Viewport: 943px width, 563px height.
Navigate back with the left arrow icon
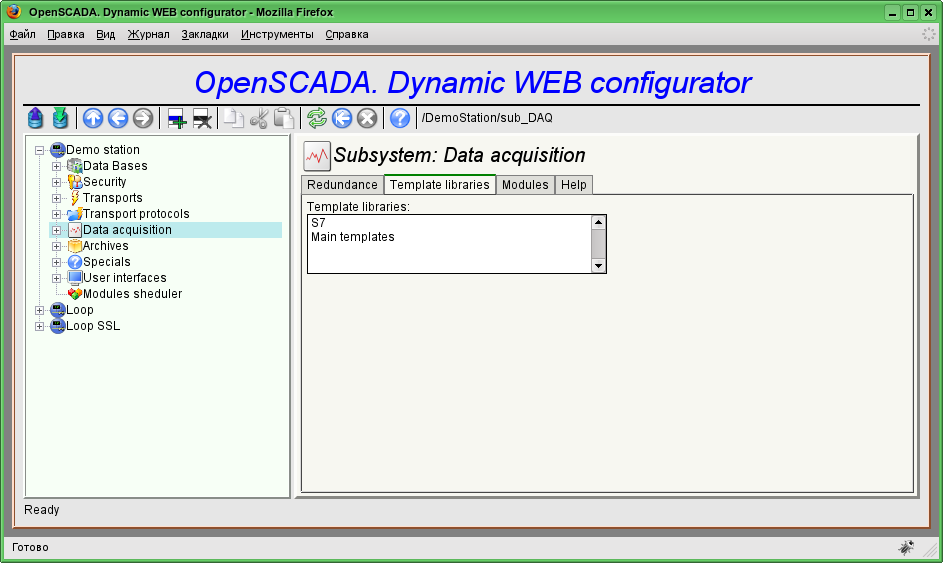[x=118, y=118]
